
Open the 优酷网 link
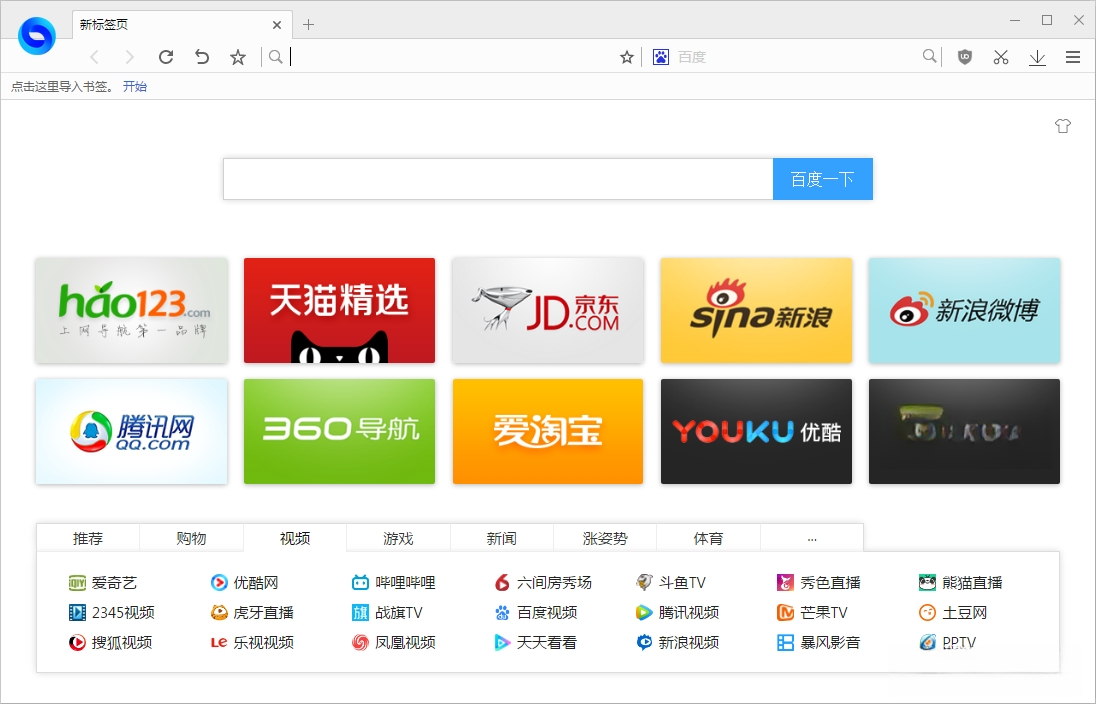tap(245, 582)
